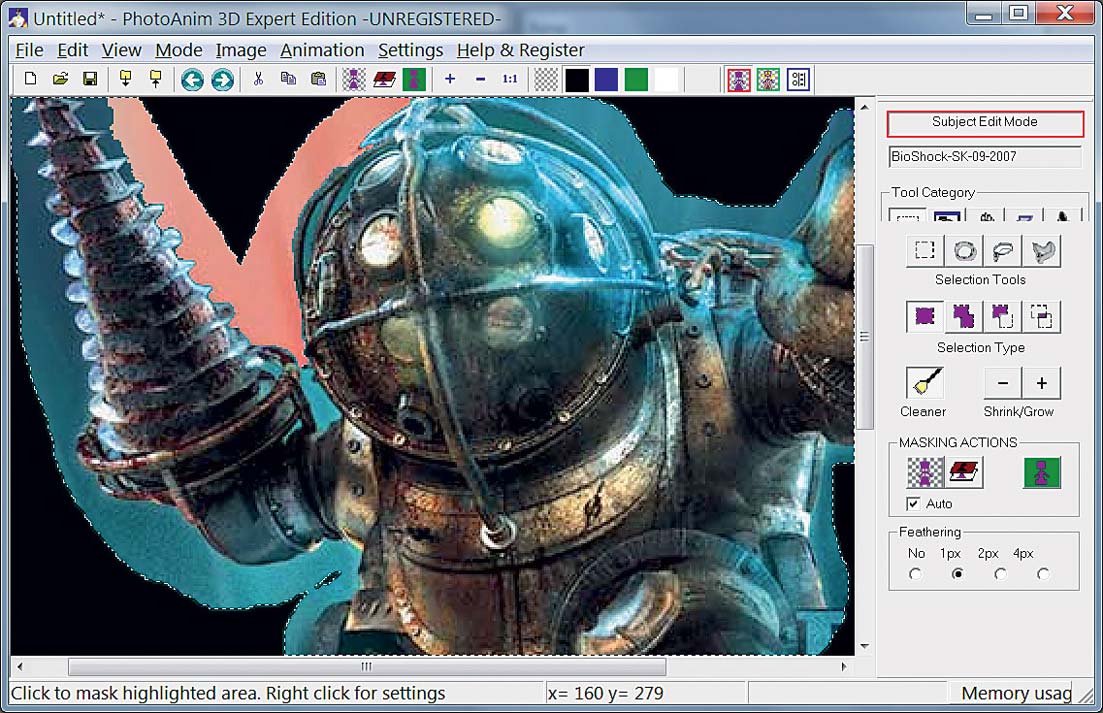1103x713 pixels.
Task: Click the green-bordered figure mode icon
Action: [768, 79]
